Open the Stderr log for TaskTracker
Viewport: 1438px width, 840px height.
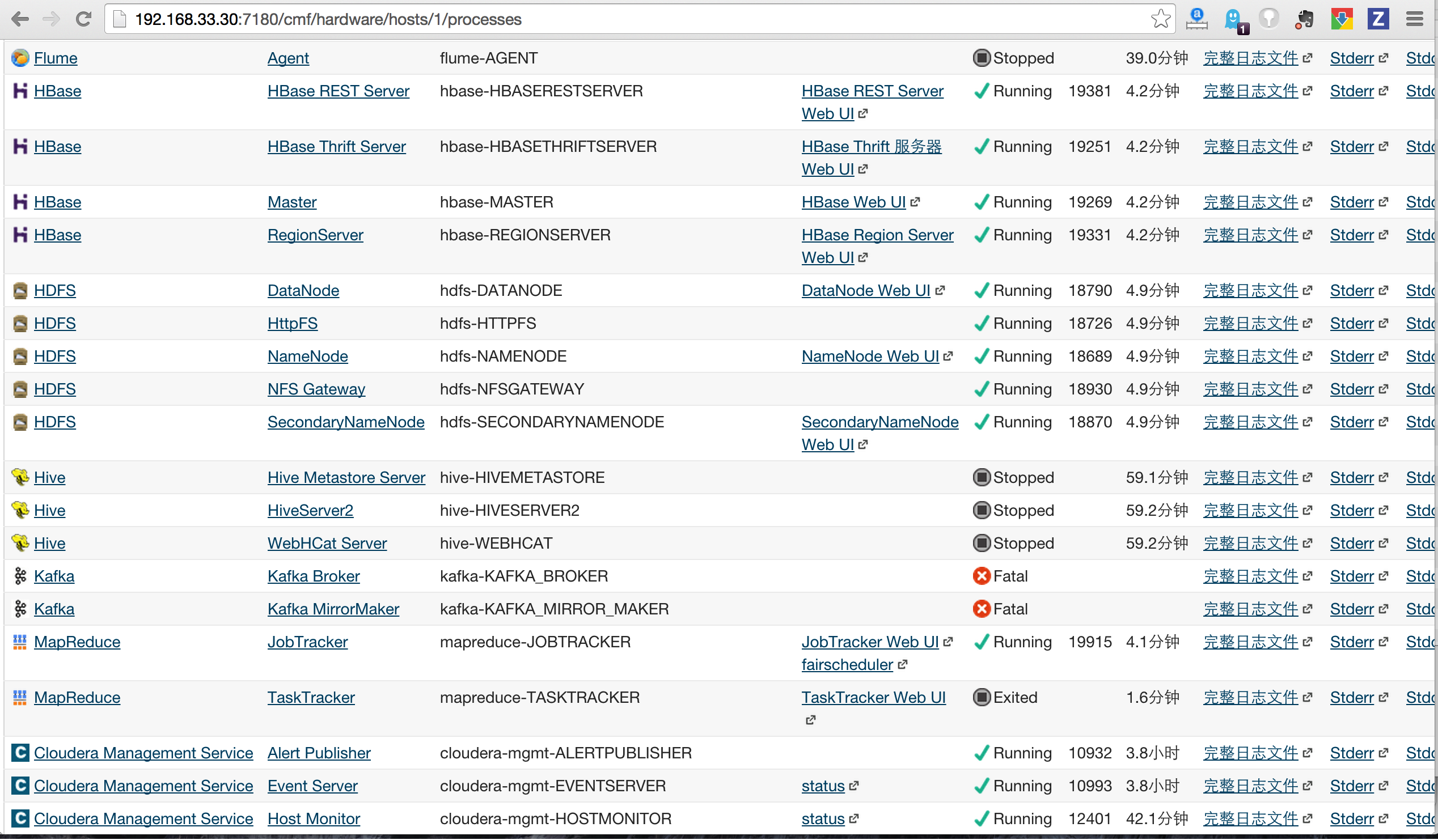tap(1351, 697)
